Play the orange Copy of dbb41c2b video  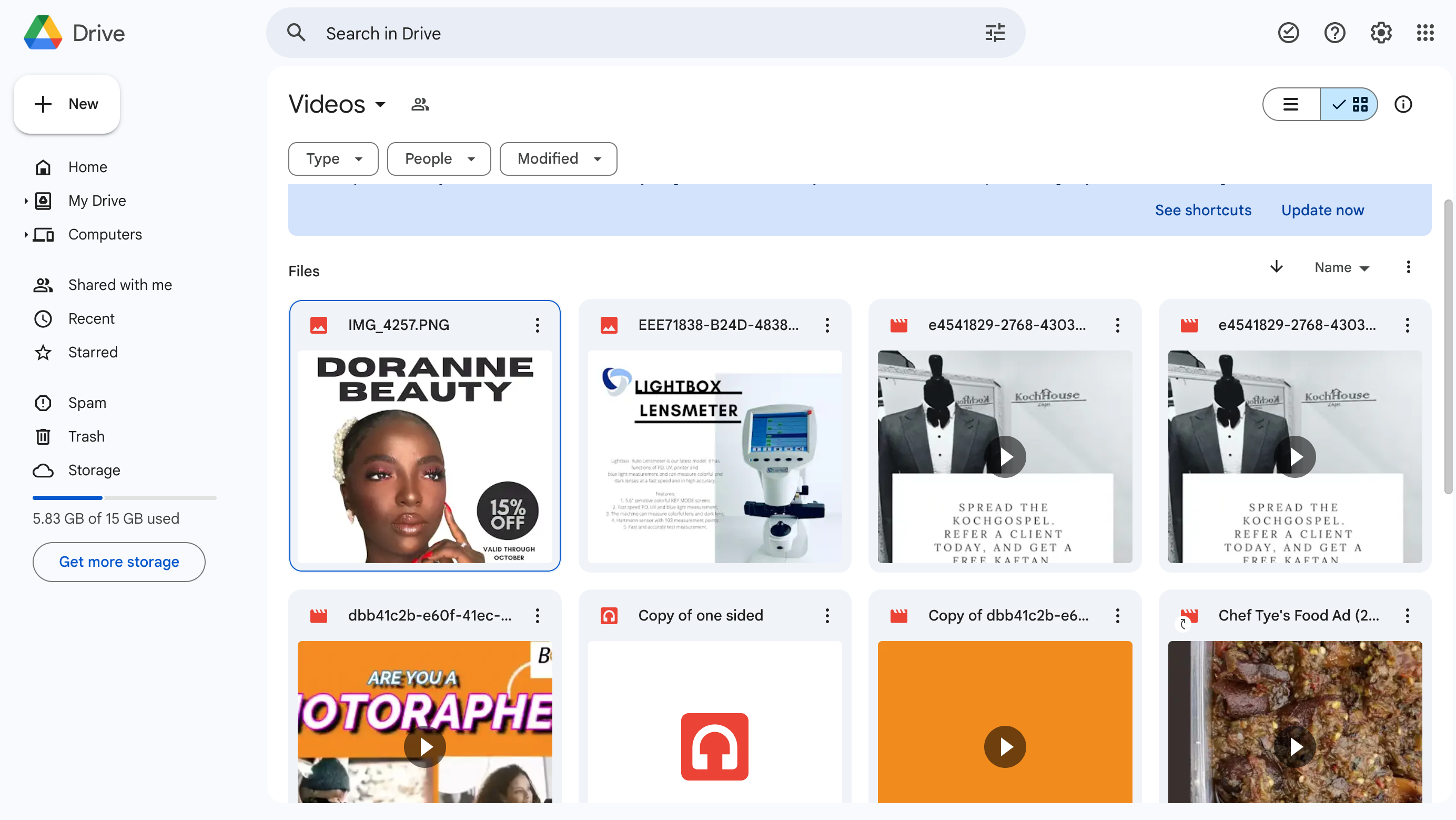(1004, 747)
